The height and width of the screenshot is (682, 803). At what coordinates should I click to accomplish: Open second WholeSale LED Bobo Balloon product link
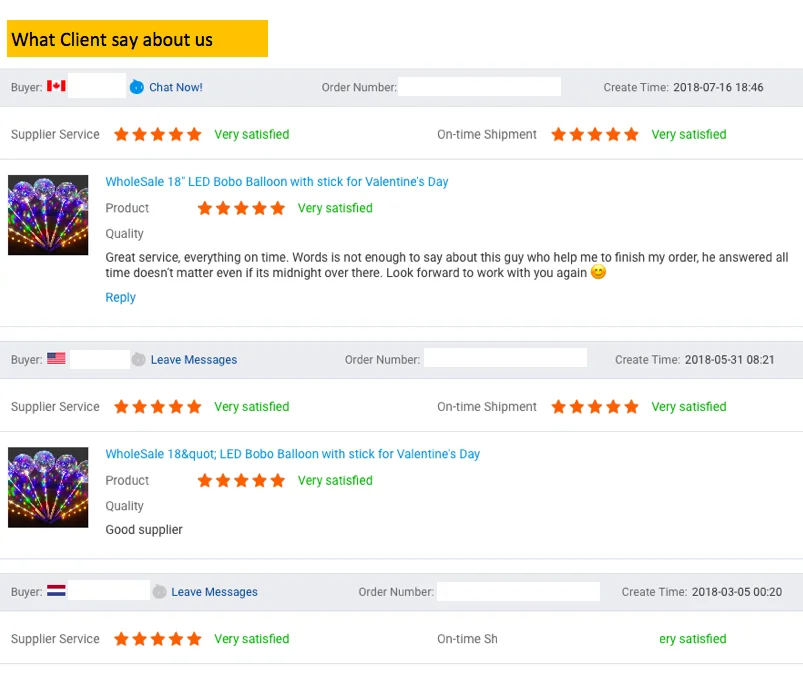tap(293, 454)
